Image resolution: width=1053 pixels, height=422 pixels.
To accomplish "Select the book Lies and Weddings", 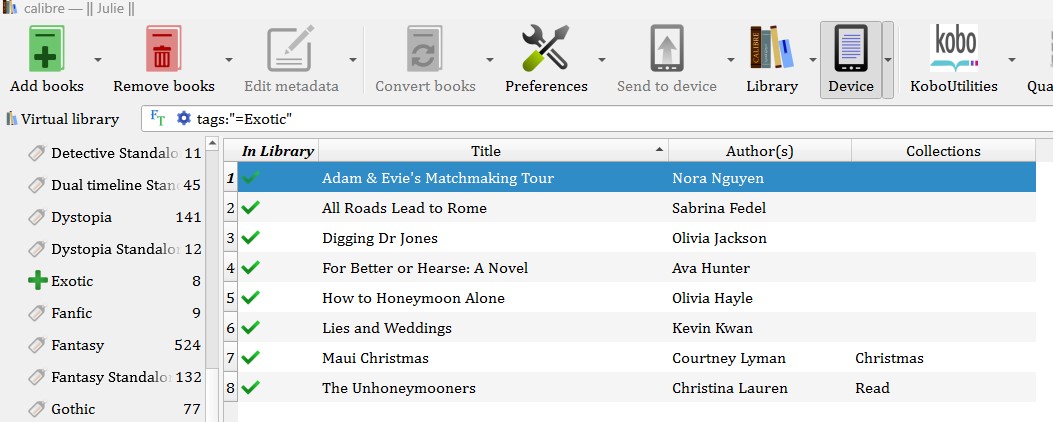I will 386,328.
